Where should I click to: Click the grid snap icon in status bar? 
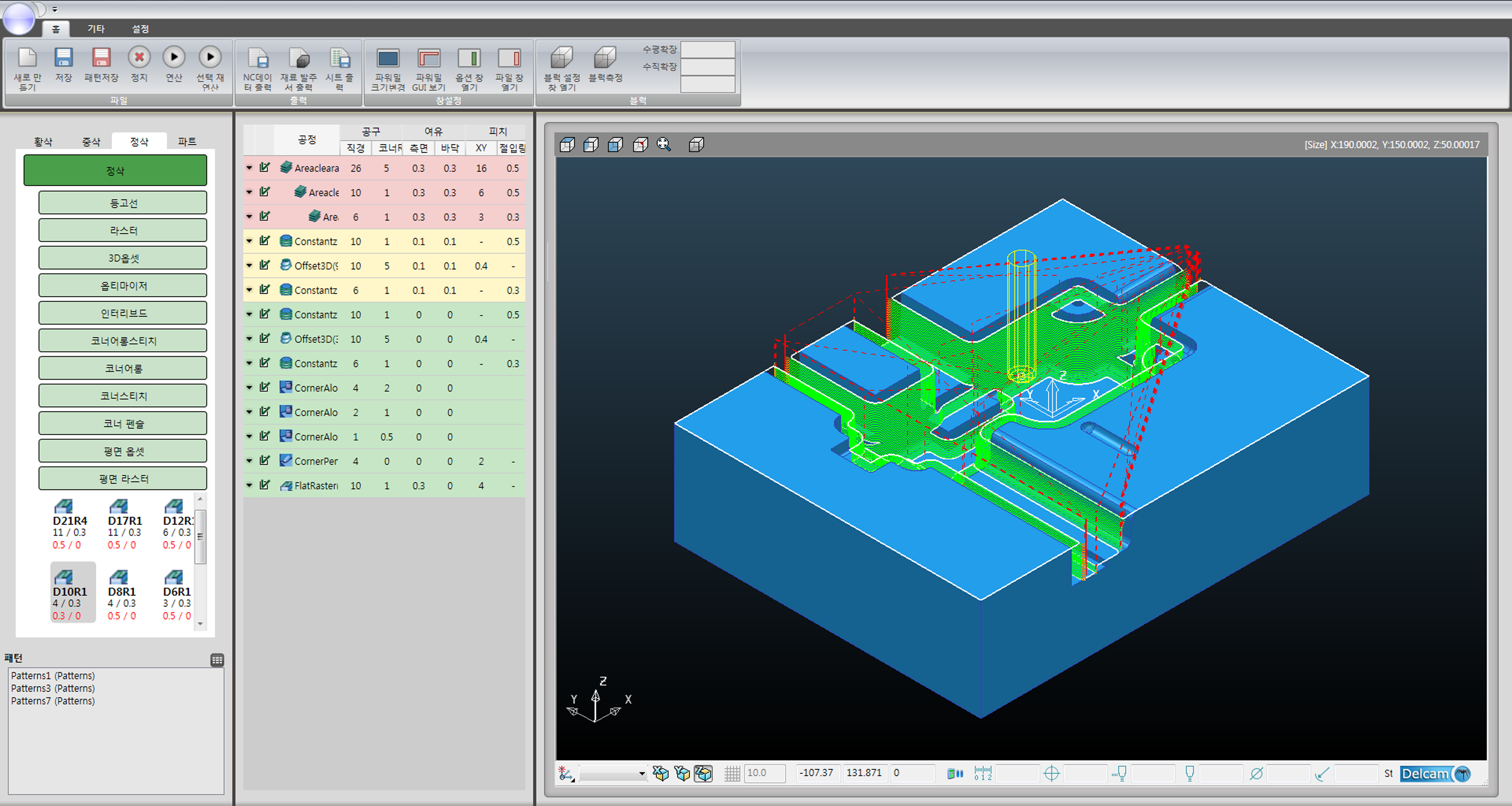pyautogui.click(x=732, y=773)
